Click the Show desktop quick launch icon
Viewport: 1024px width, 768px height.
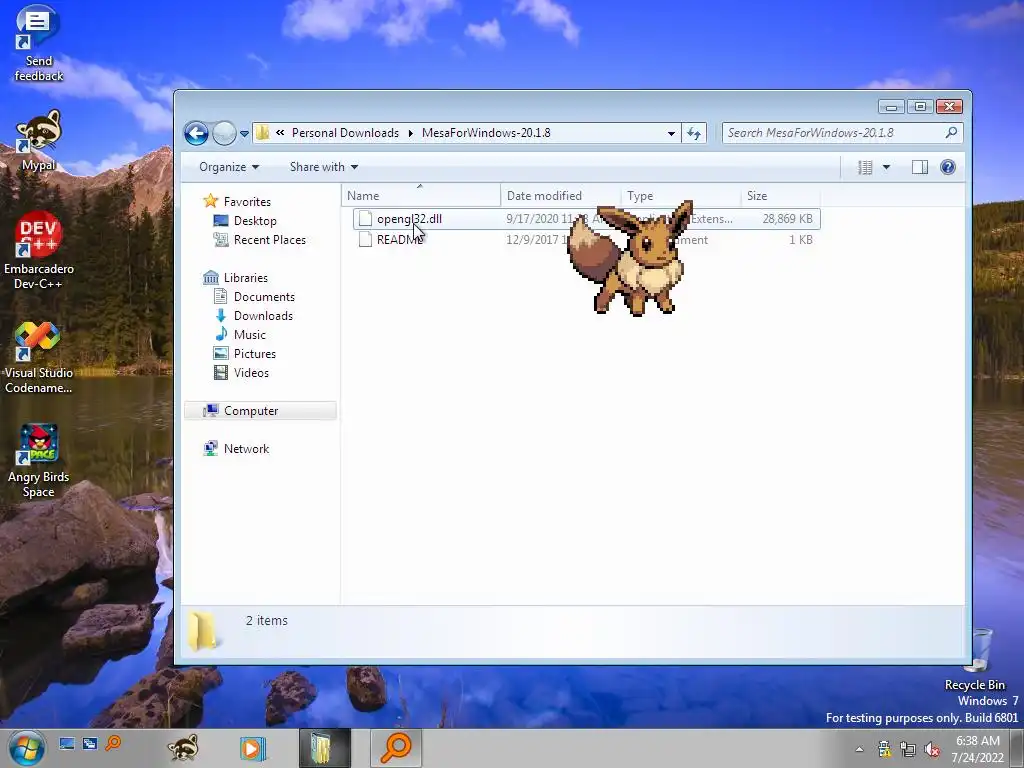click(67, 743)
